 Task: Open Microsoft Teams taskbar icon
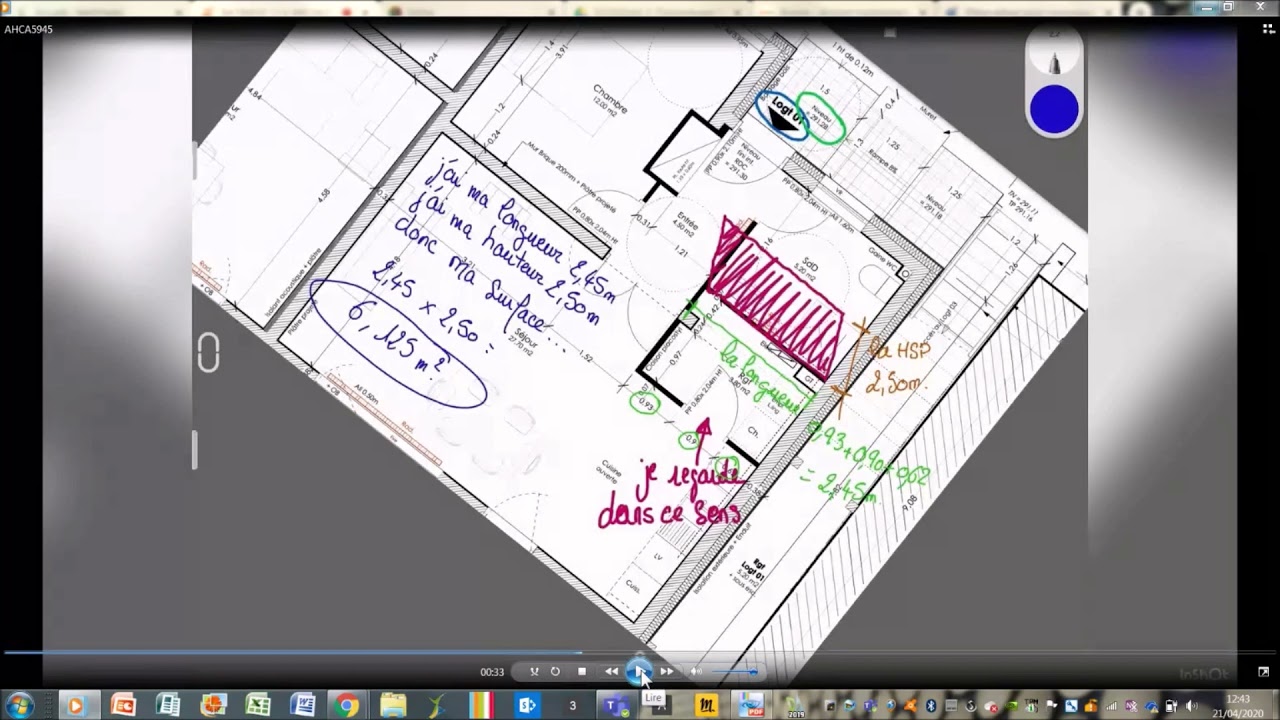click(615, 705)
